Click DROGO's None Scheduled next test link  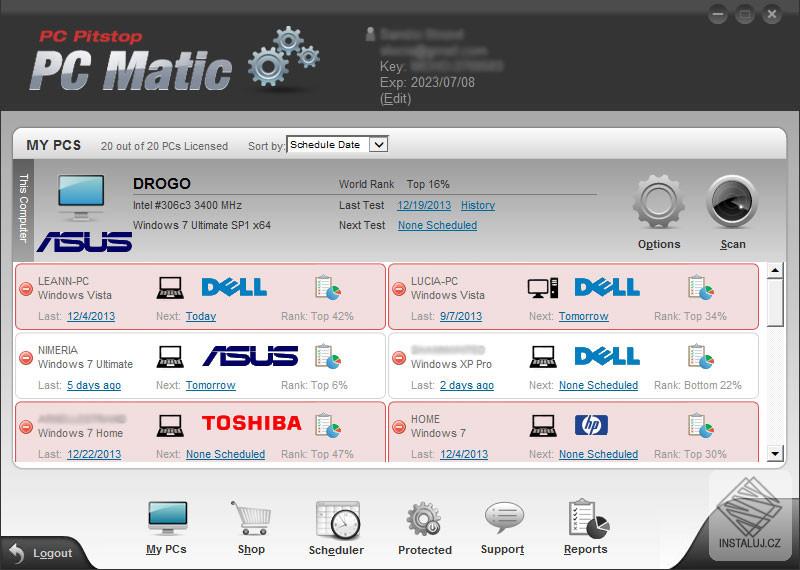tap(437, 225)
